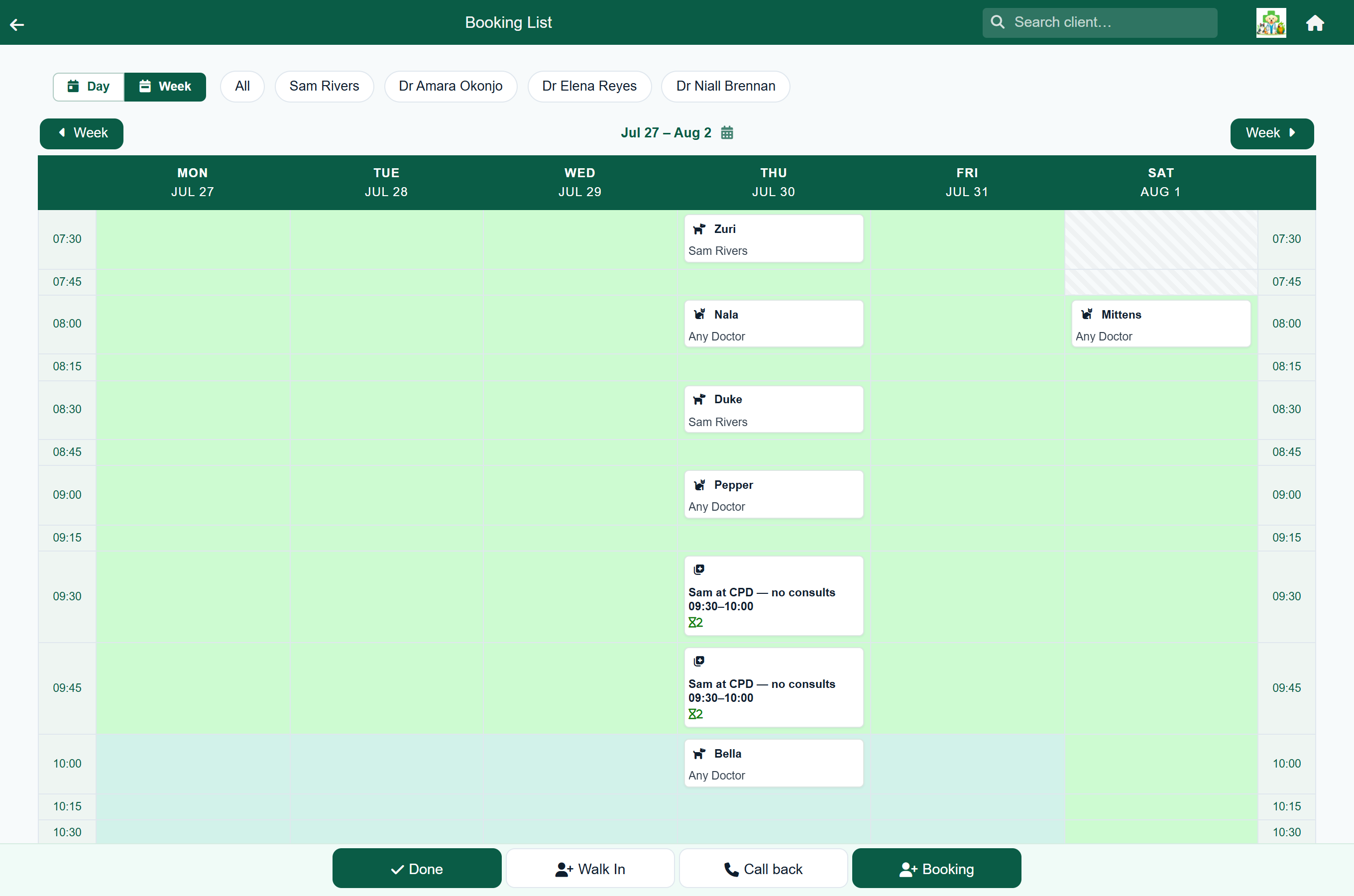The height and width of the screenshot is (896, 1354).
Task: Filter bookings by Dr Amara Okonjo
Action: click(450, 86)
